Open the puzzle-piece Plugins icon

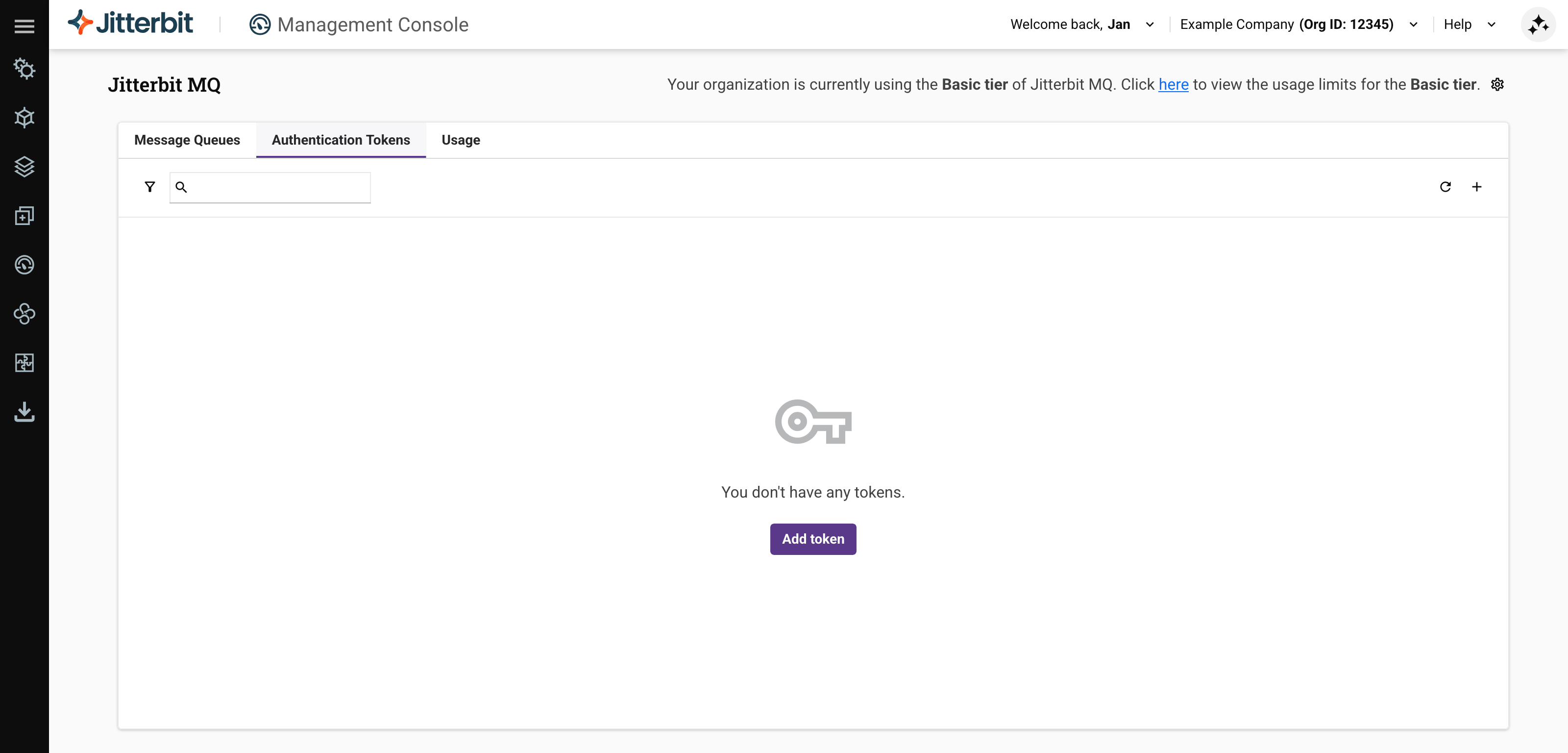pyautogui.click(x=24, y=363)
